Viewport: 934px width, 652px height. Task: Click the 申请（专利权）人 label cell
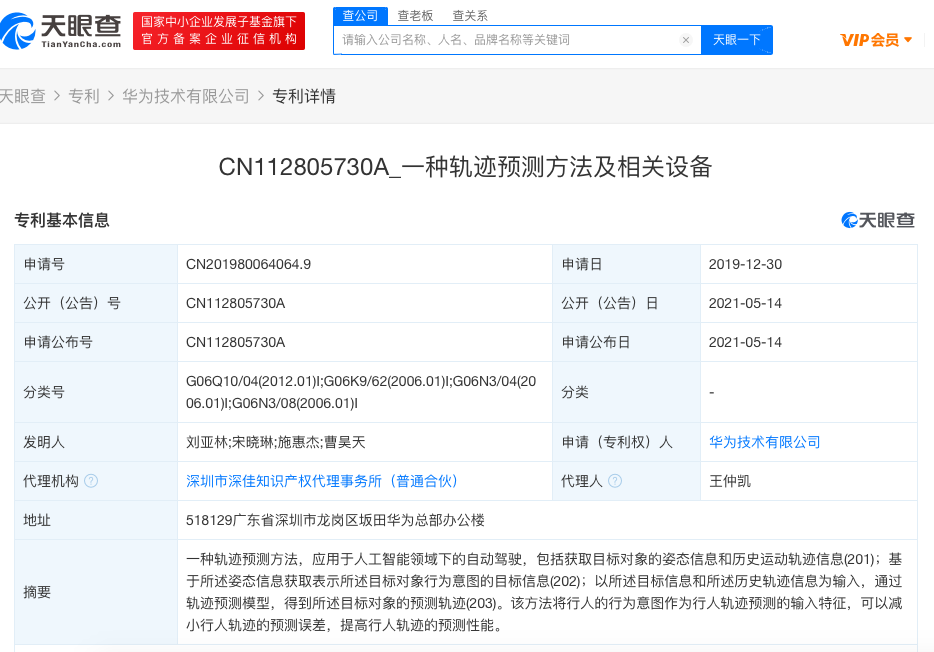pos(626,442)
